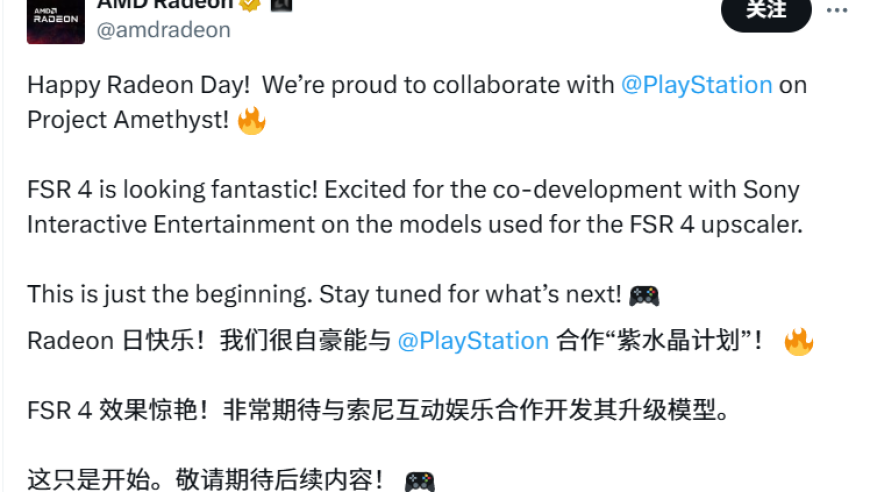
Task: Click the affiliate badge beside the verified checkmark
Action: 281,4
